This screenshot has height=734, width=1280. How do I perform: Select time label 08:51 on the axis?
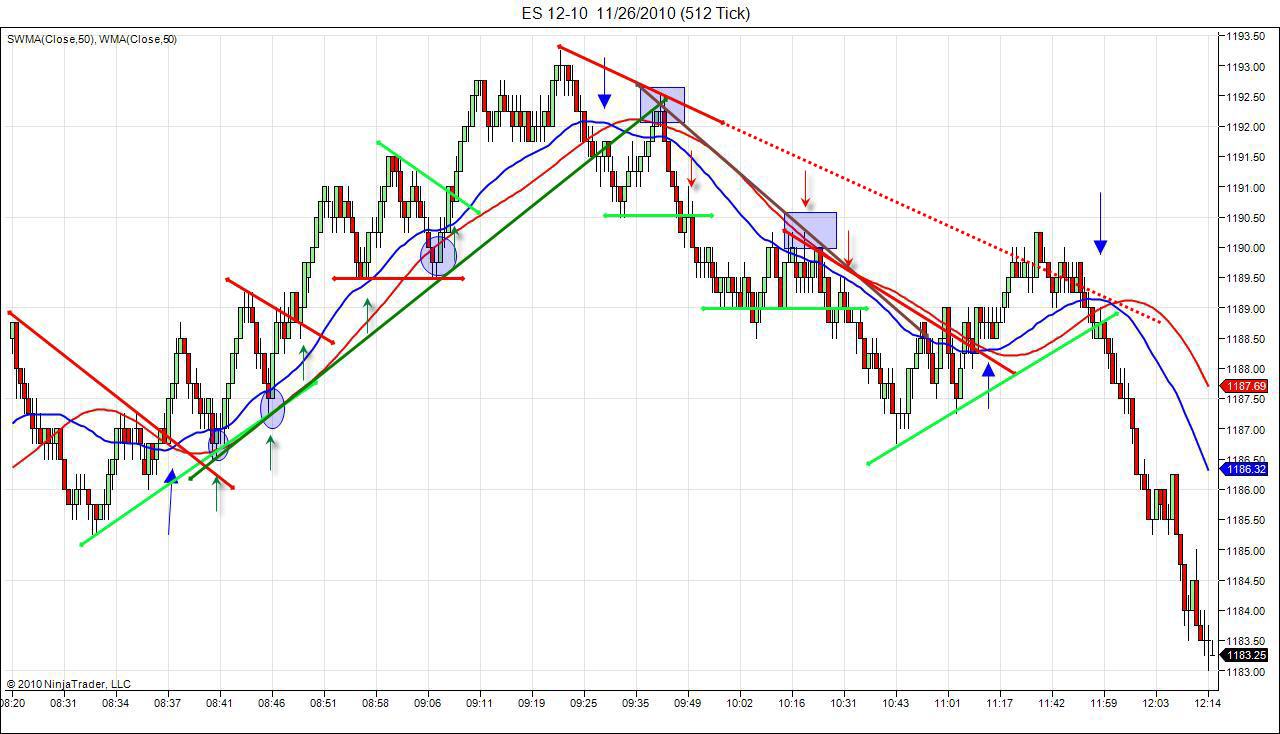tap(324, 703)
